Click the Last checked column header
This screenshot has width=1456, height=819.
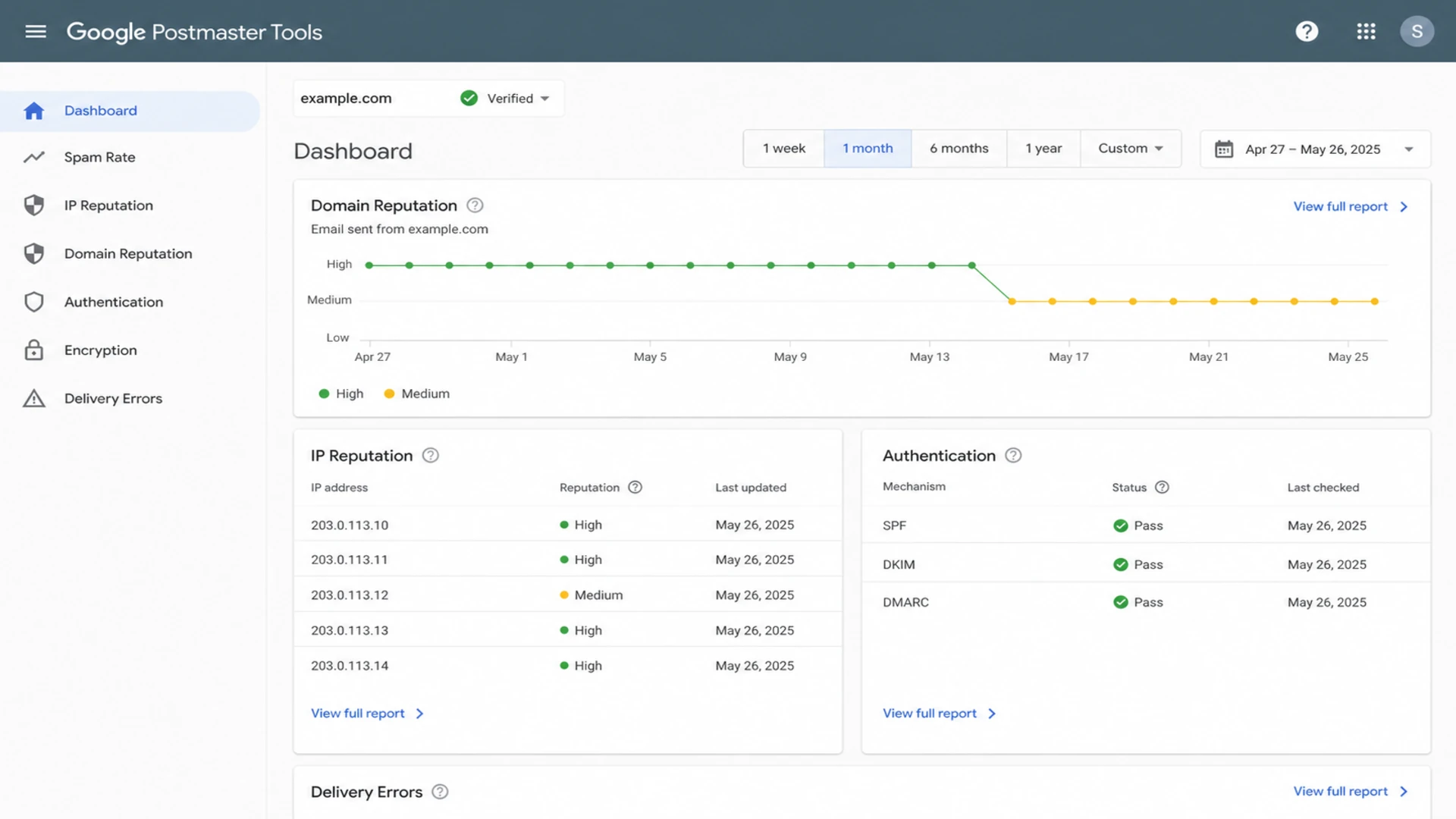pyautogui.click(x=1323, y=488)
